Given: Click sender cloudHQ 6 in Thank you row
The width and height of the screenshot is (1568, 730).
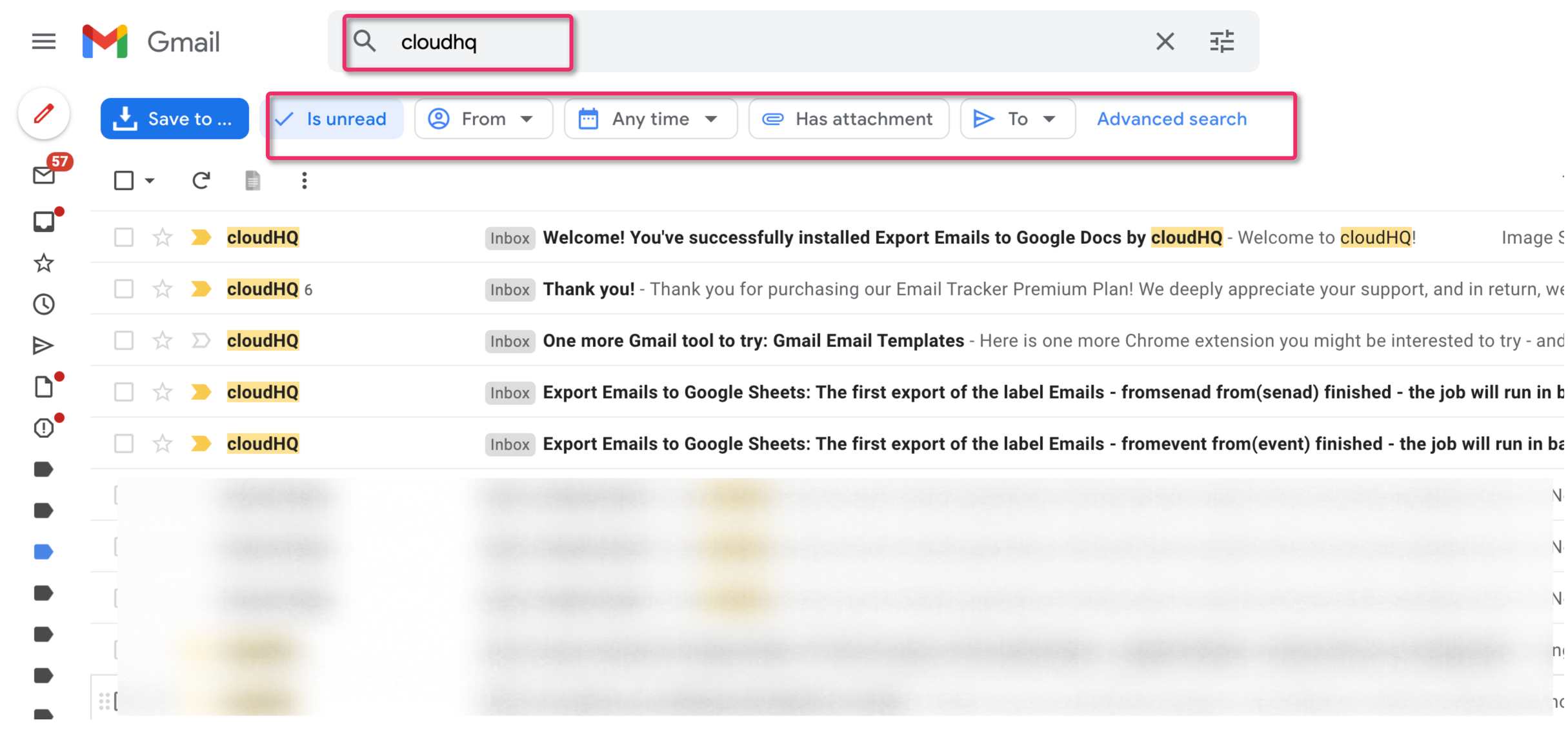Looking at the screenshot, I should click(269, 289).
